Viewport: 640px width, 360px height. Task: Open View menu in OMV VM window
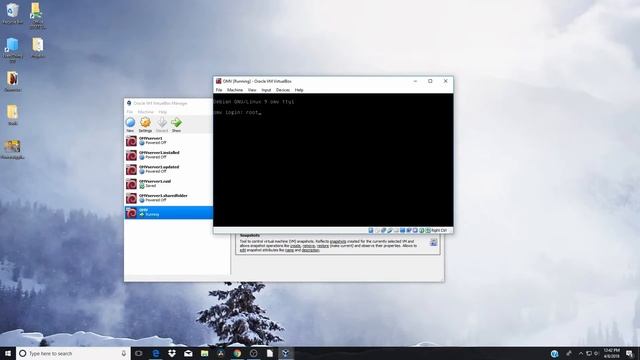pyautogui.click(x=252, y=90)
